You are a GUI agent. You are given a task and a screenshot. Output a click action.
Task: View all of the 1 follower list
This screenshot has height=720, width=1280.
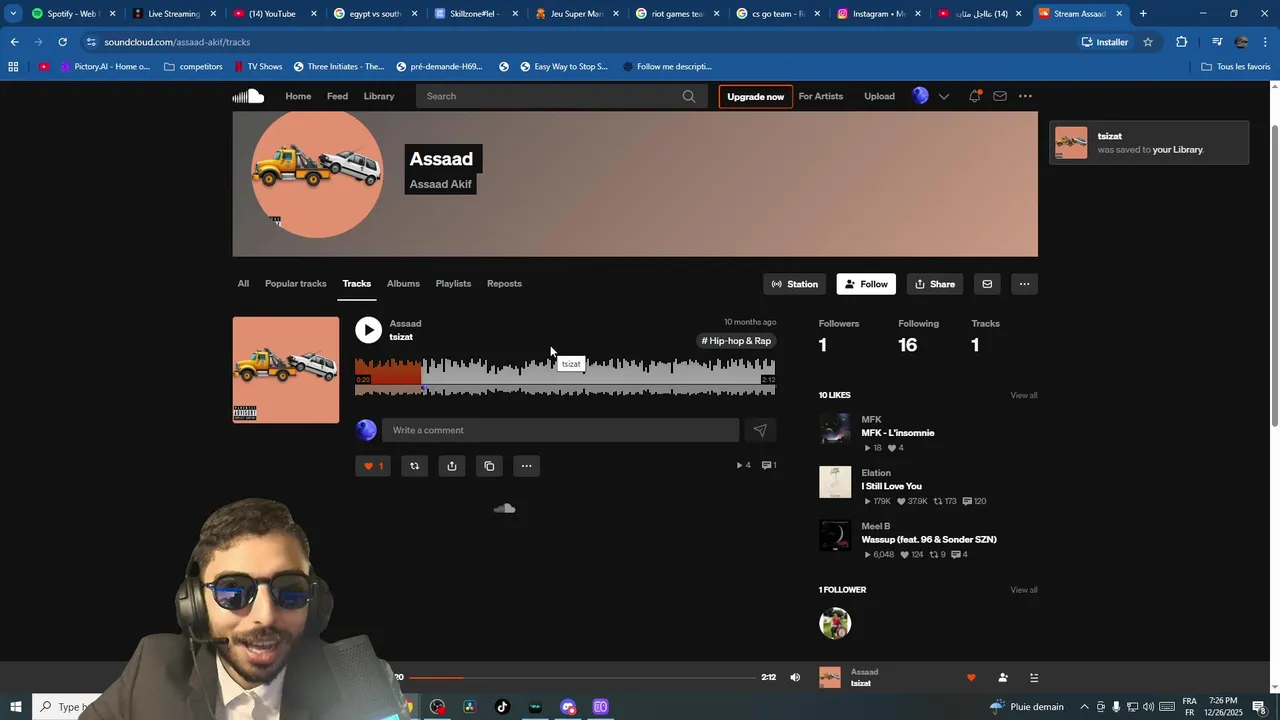1023,590
